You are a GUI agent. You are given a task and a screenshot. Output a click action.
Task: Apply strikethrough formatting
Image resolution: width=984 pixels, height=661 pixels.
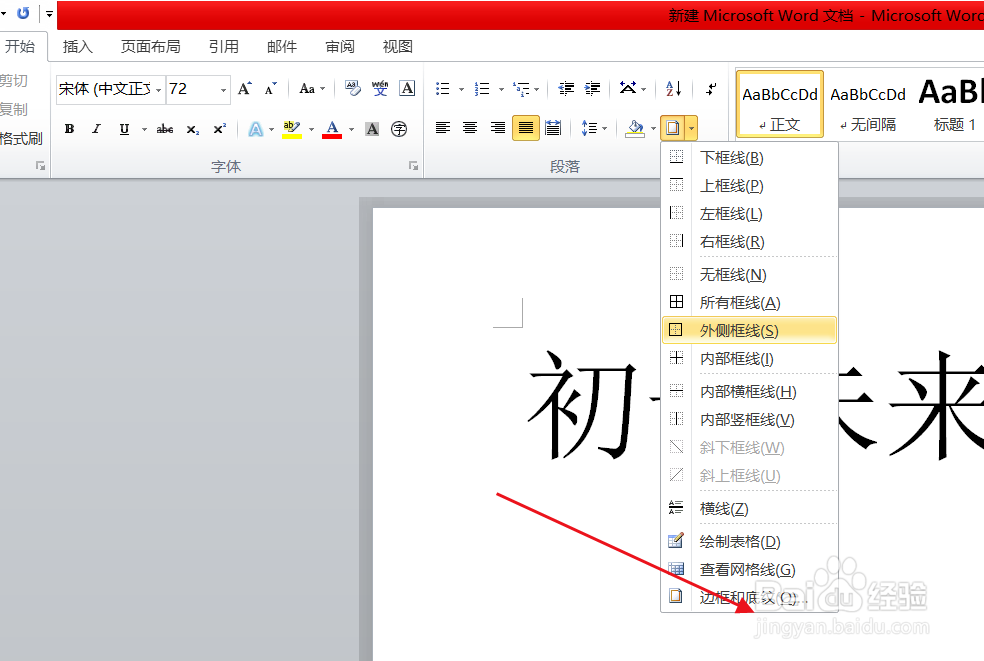(164, 128)
